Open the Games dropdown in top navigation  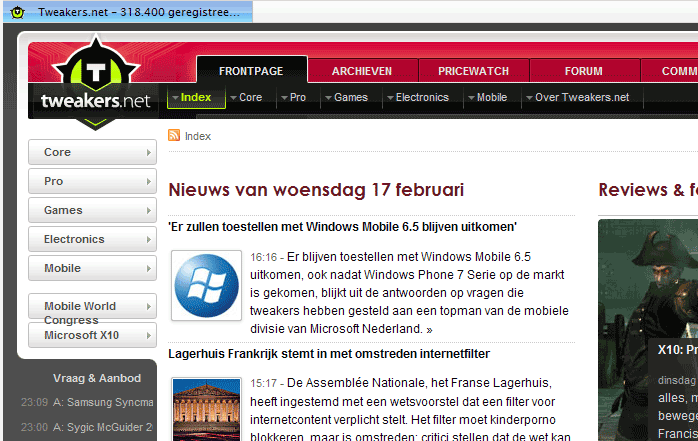pos(346,97)
